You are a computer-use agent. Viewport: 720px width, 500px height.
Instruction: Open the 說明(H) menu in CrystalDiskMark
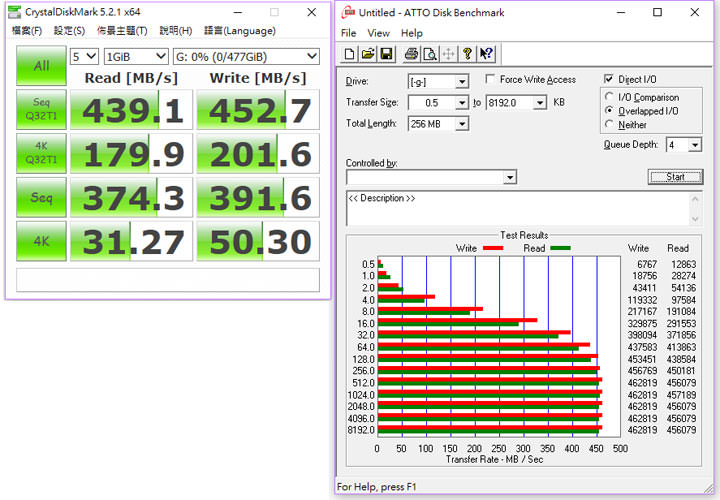176,31
